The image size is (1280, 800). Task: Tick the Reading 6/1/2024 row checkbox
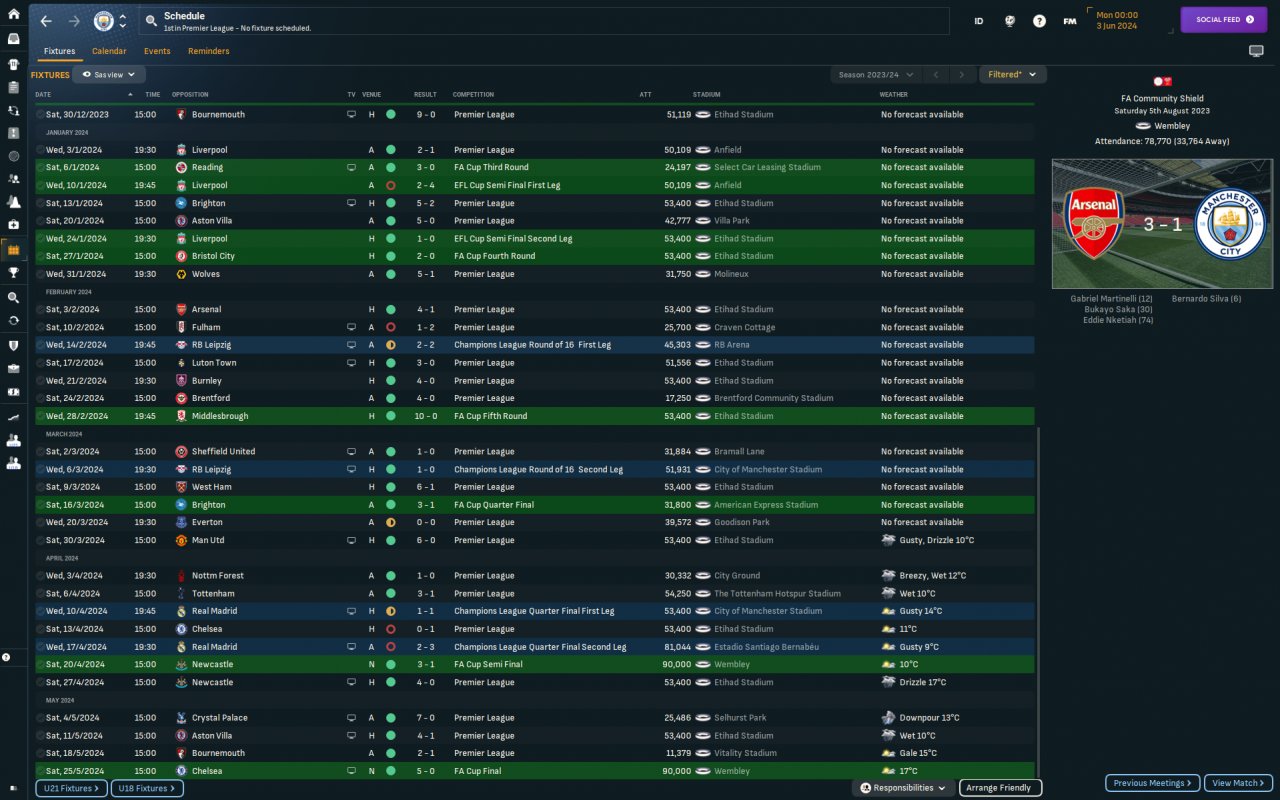[x=40, y=168]
